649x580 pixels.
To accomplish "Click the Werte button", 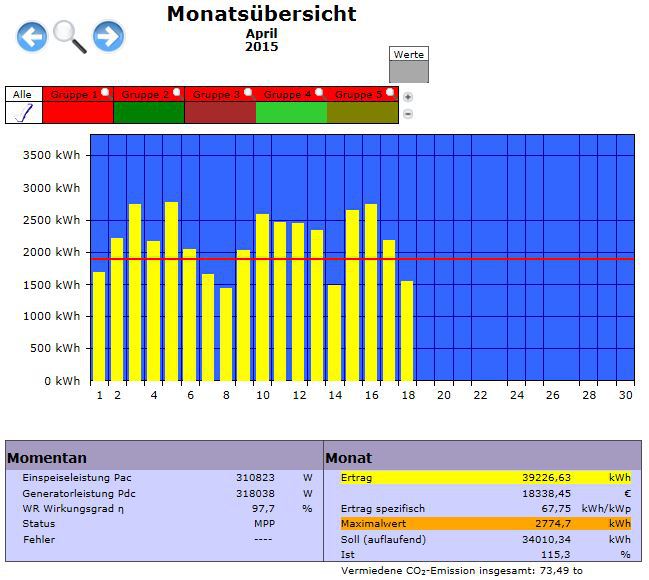I will [x=408, y=54].
